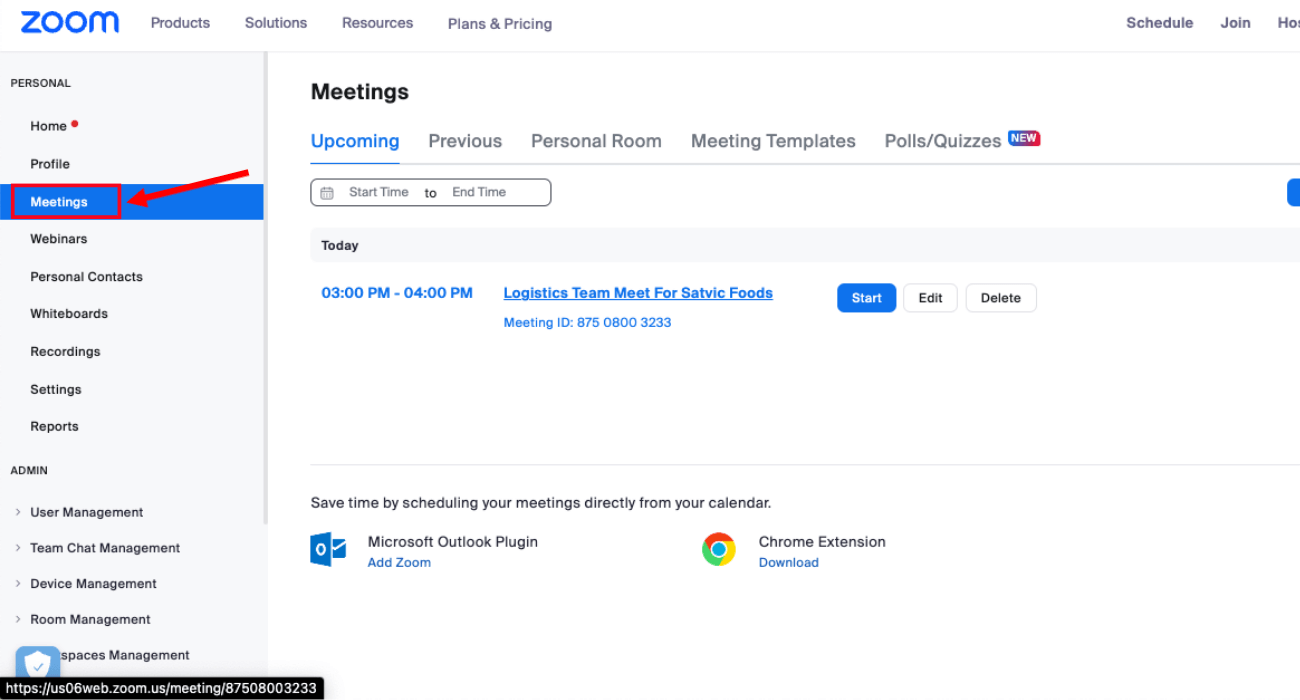Screen dimensions: 1300x700
Task: Download the Chrome Extension
Action: (788, 562)
